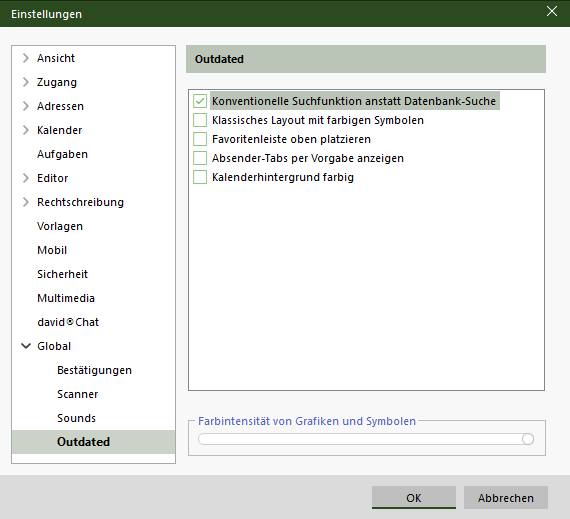Expand the Editor tree node
Viewport: 570px width, 519px height.
click(25, 178)
